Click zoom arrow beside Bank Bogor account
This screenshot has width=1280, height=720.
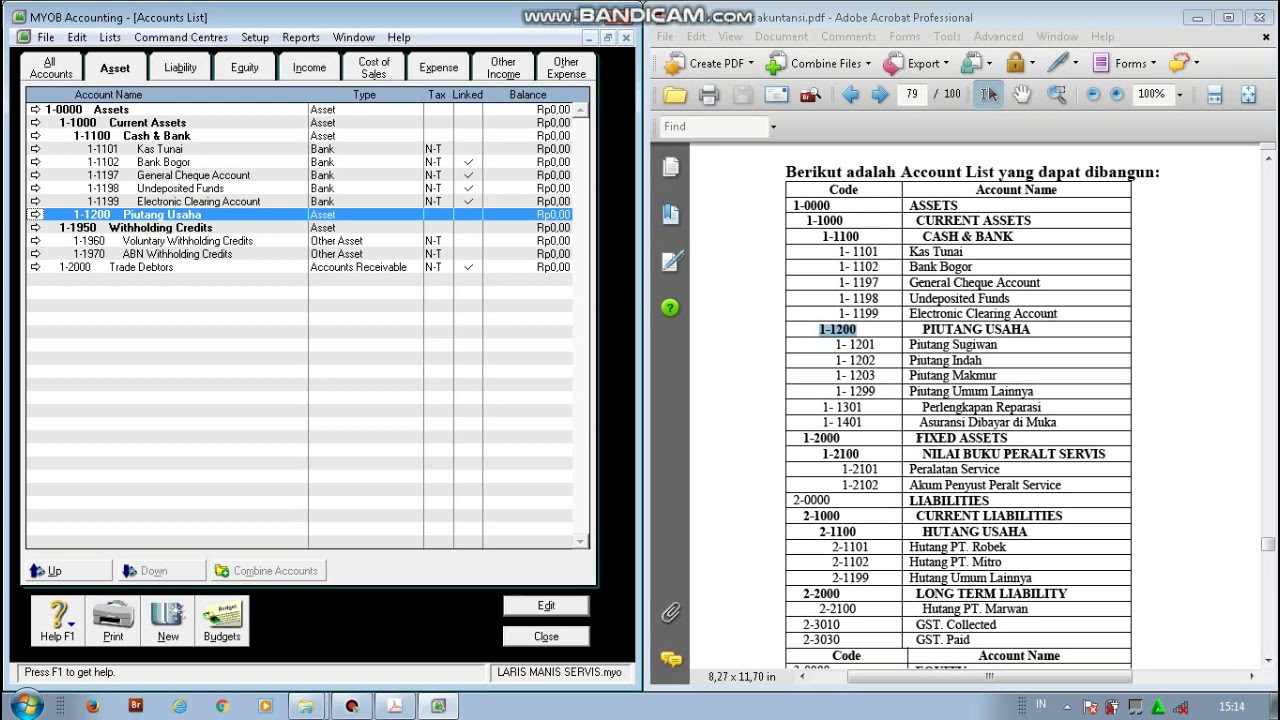[x=35, y=162]
